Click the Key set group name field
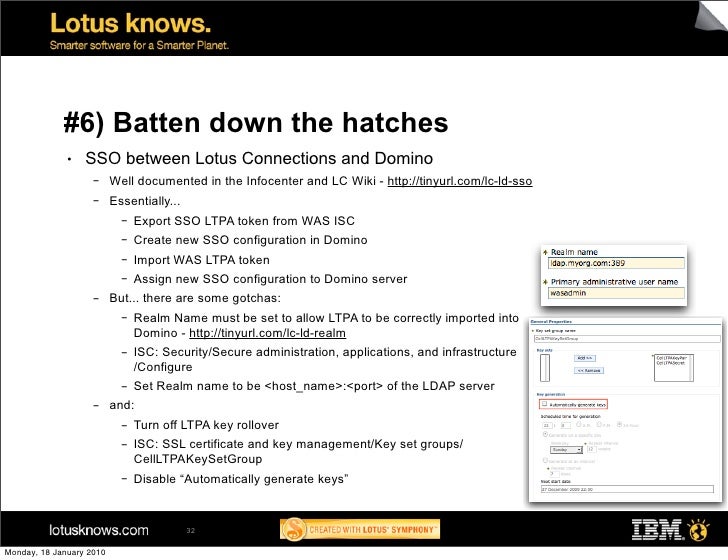 [x=627, y=339]
